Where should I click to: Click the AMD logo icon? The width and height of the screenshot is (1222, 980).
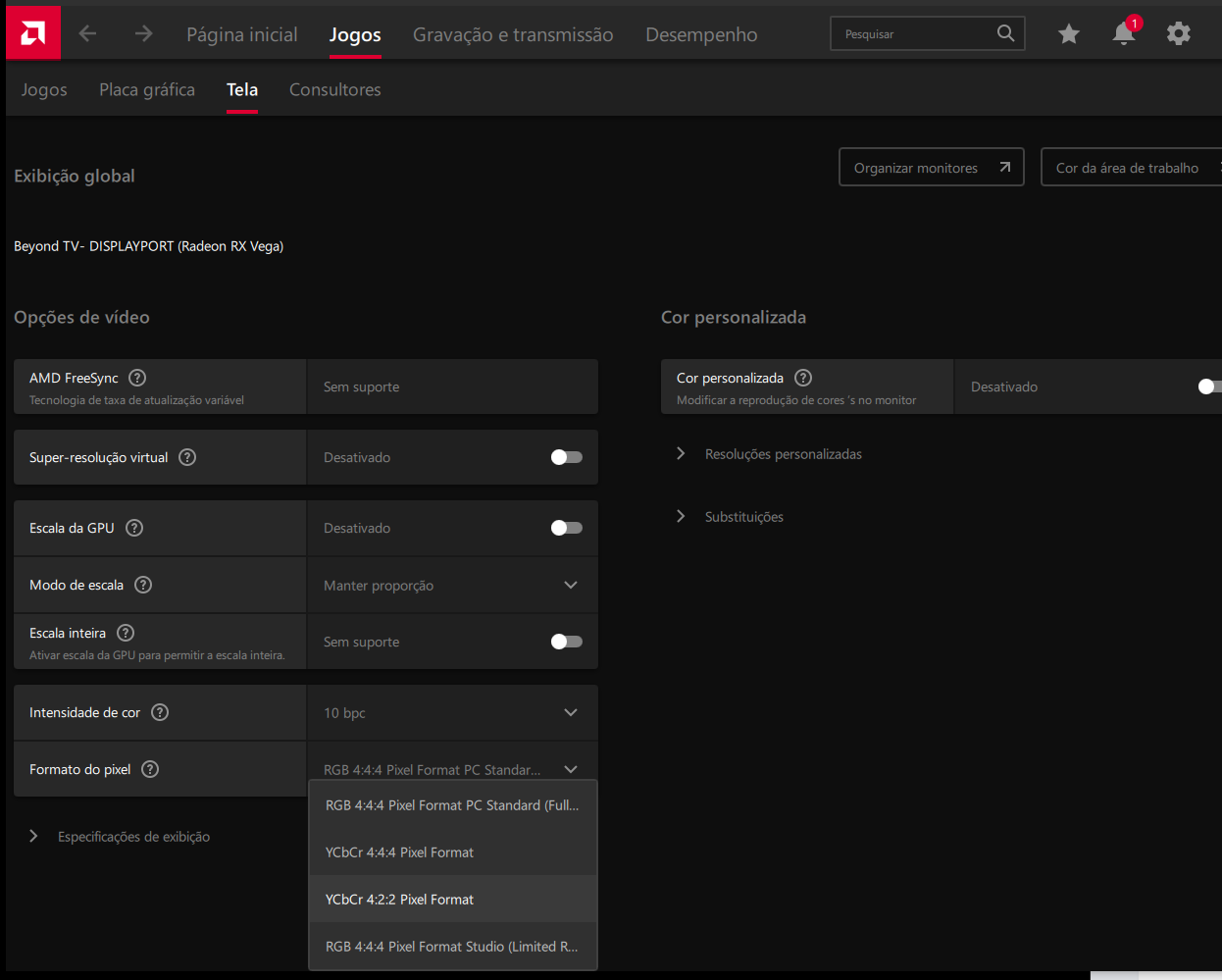click(32, 33)
